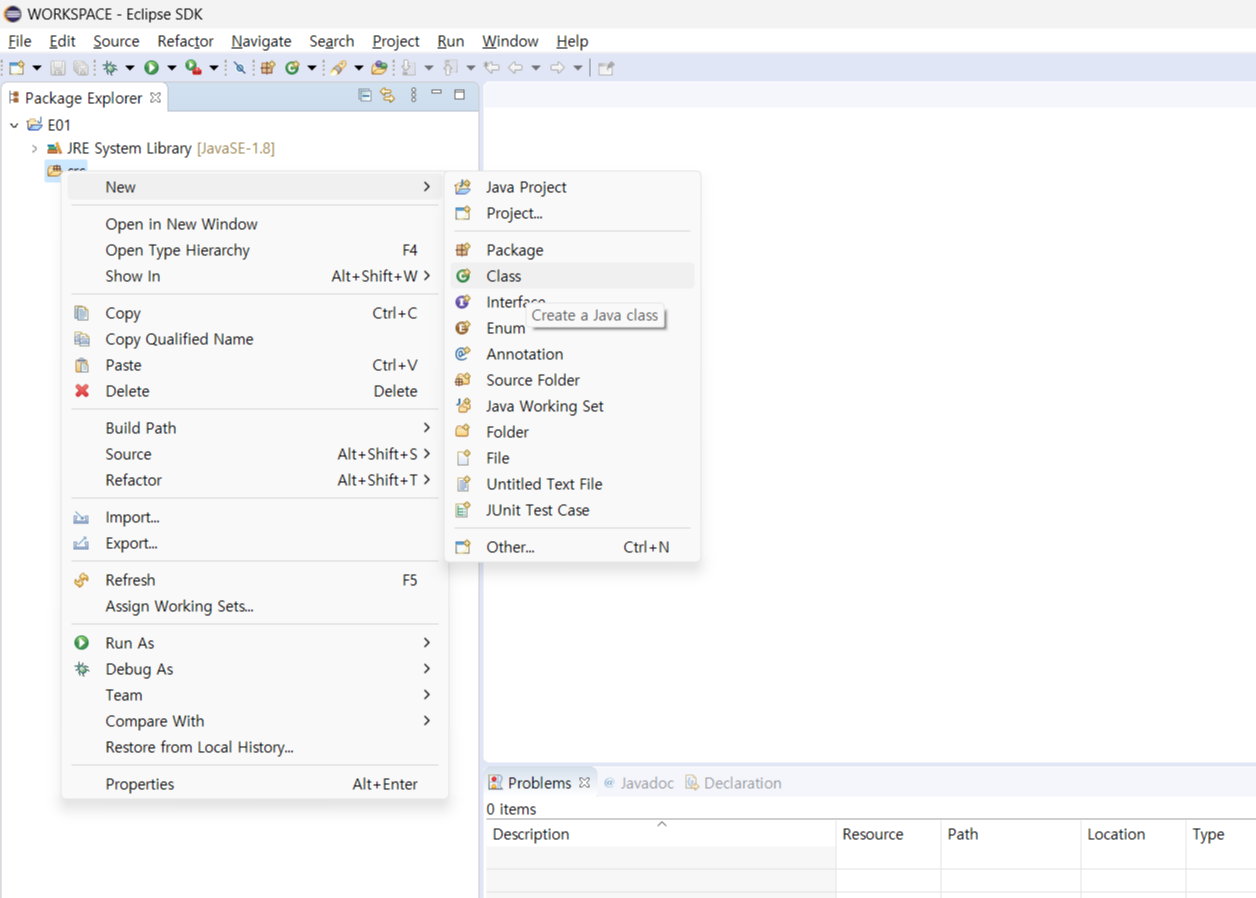
Task: Click the New wizard toolbar icon
Action: [x=17, y=68]
